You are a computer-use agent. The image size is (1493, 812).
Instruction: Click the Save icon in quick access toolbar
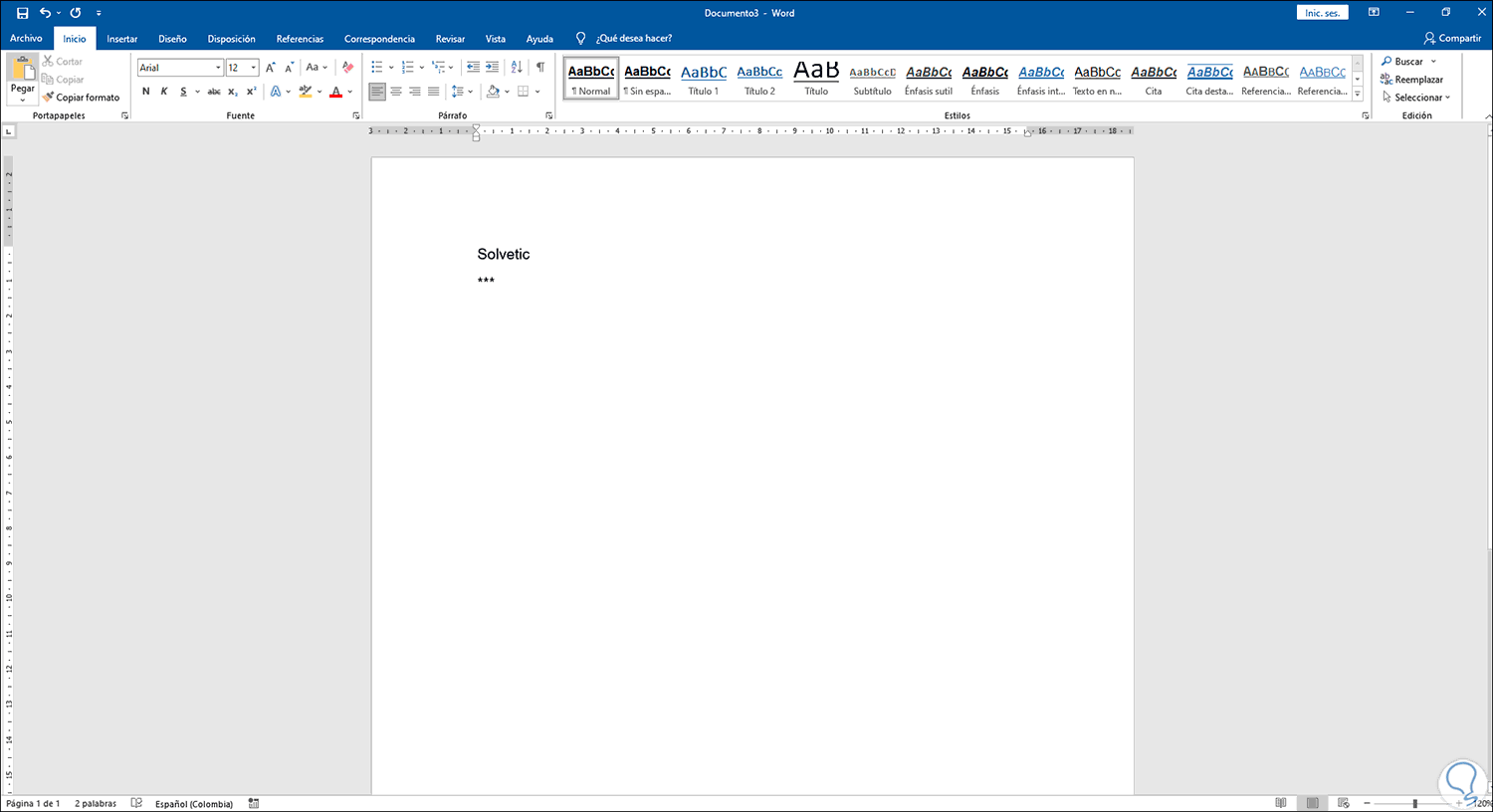coord(22,13)
